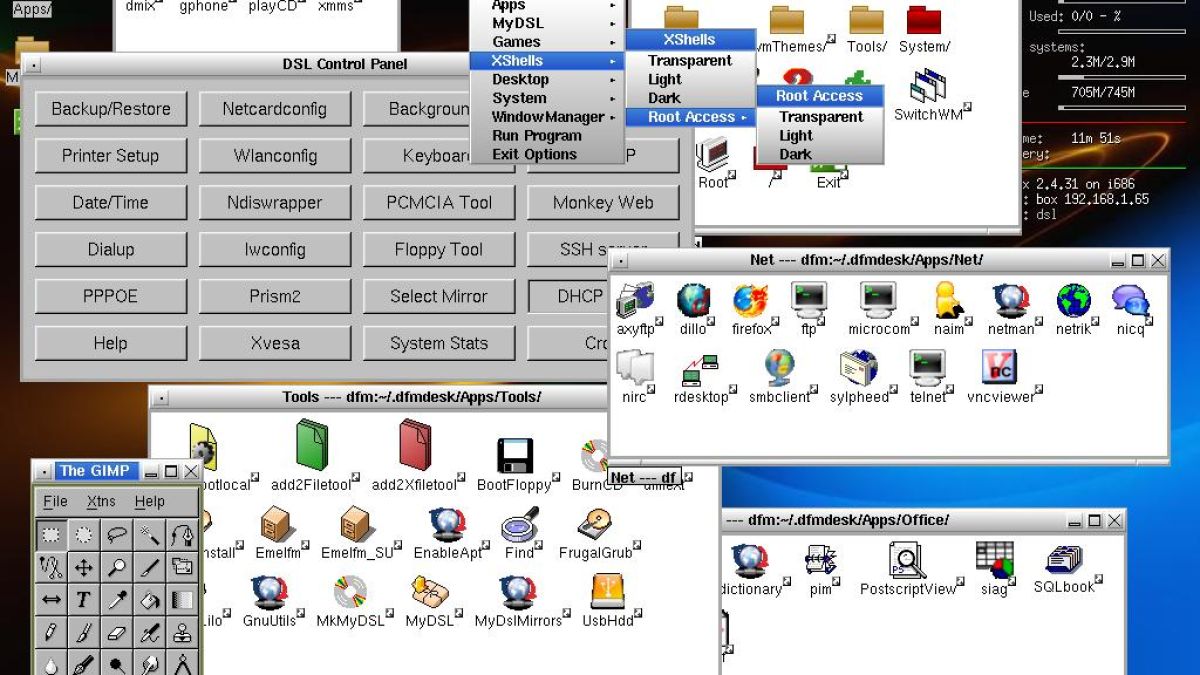Open the GIMP Xtns menu
Screen dimensions: 1200x675
[x=101, y=501]
